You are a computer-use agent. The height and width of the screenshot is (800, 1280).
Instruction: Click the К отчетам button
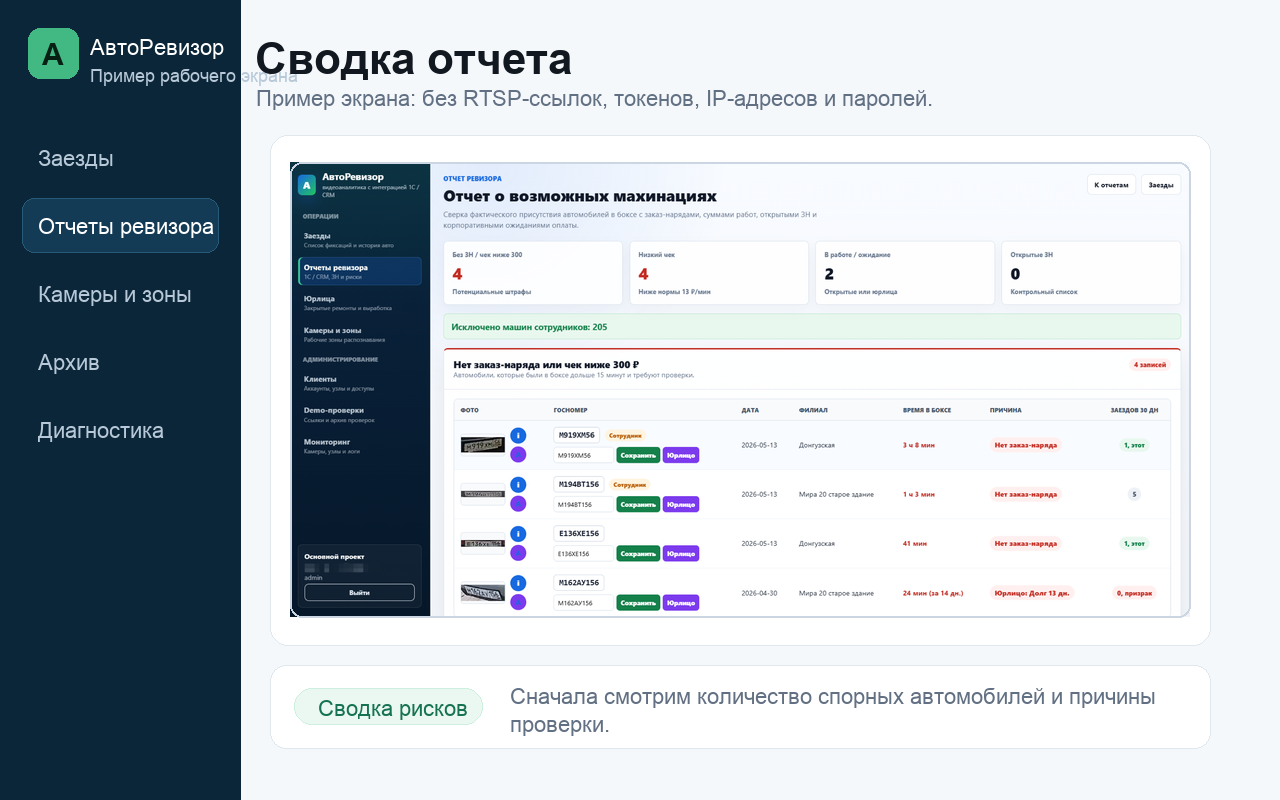point(1111,185)
